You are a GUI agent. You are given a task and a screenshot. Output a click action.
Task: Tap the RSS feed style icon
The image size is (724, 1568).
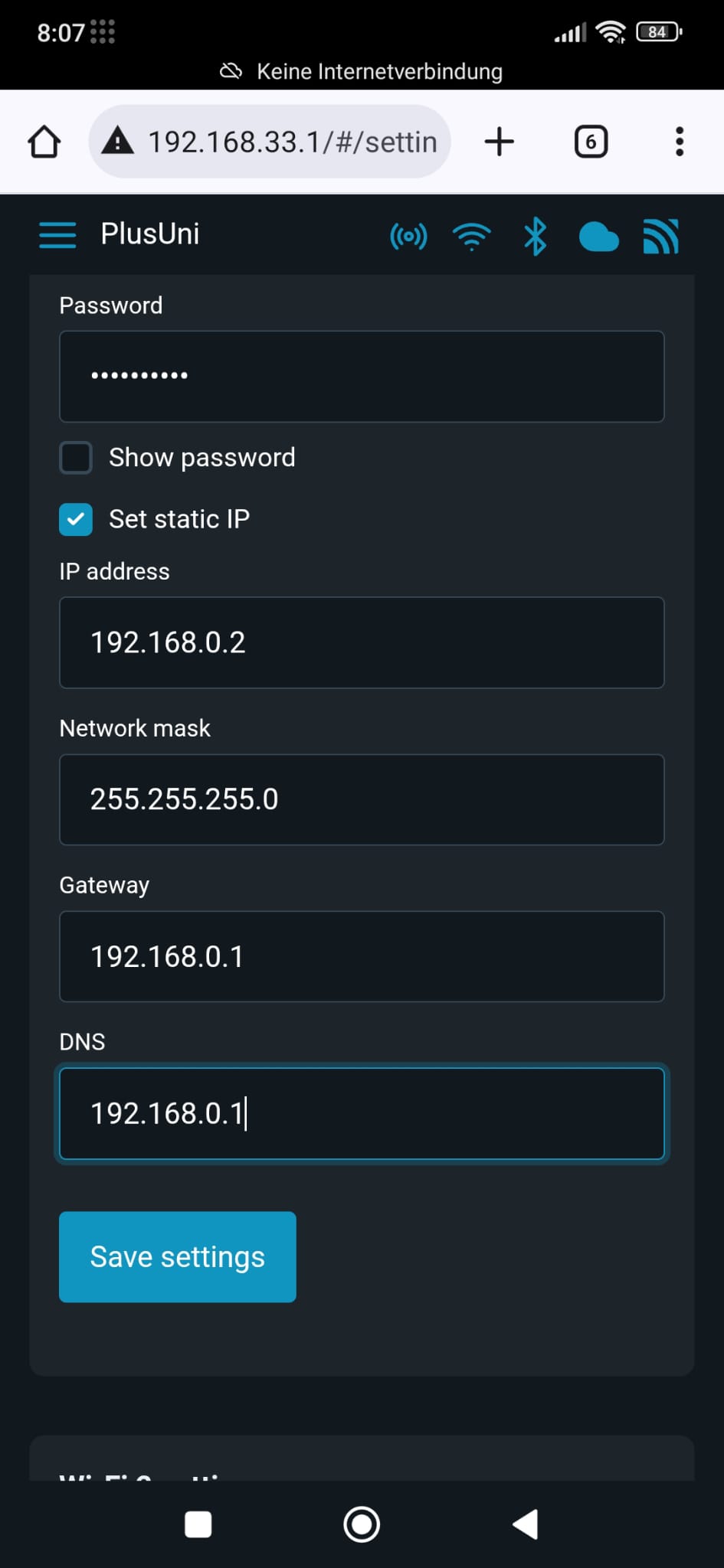click(x=661, y=236)
